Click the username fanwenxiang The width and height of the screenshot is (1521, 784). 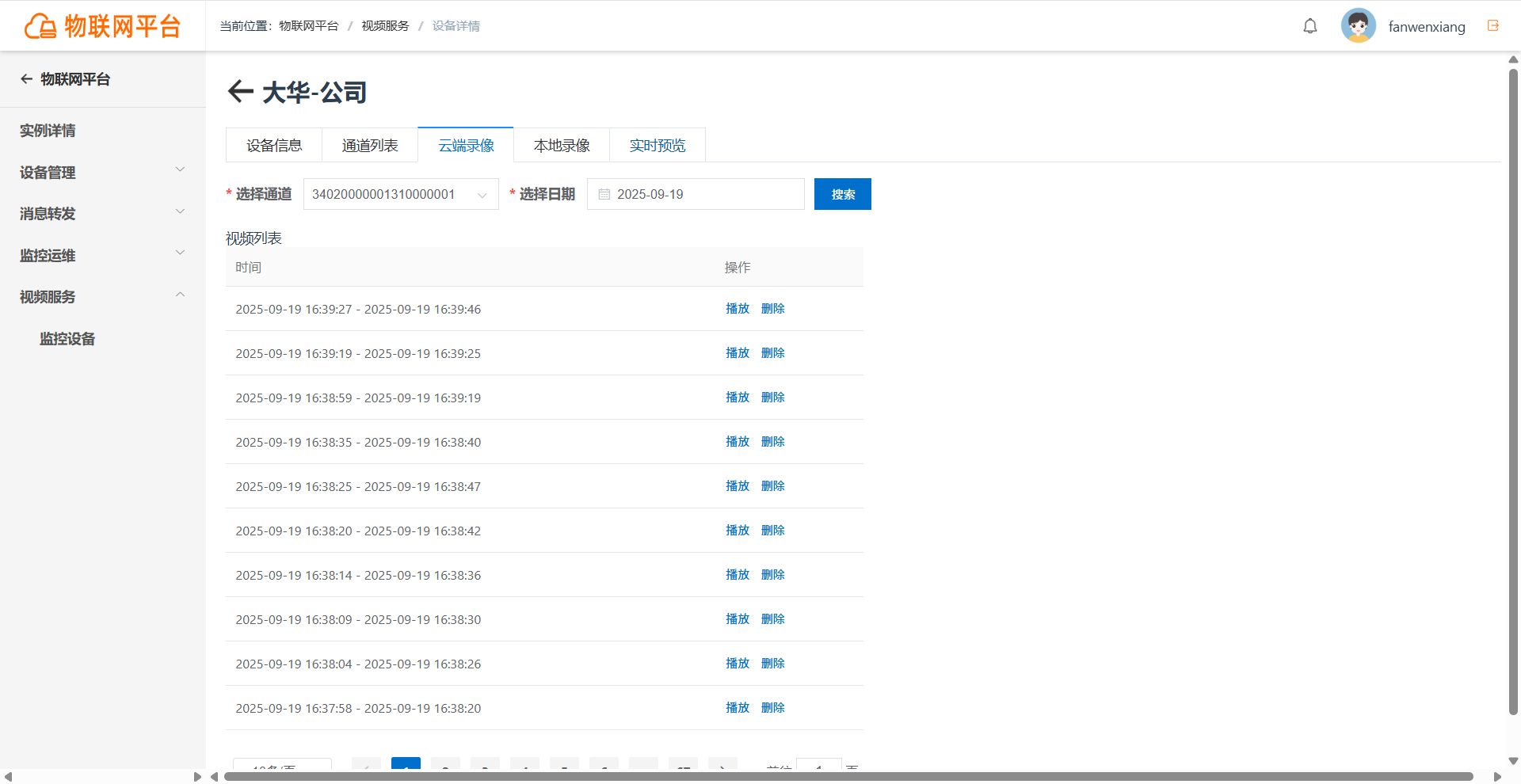click(x=1427, y=27)
